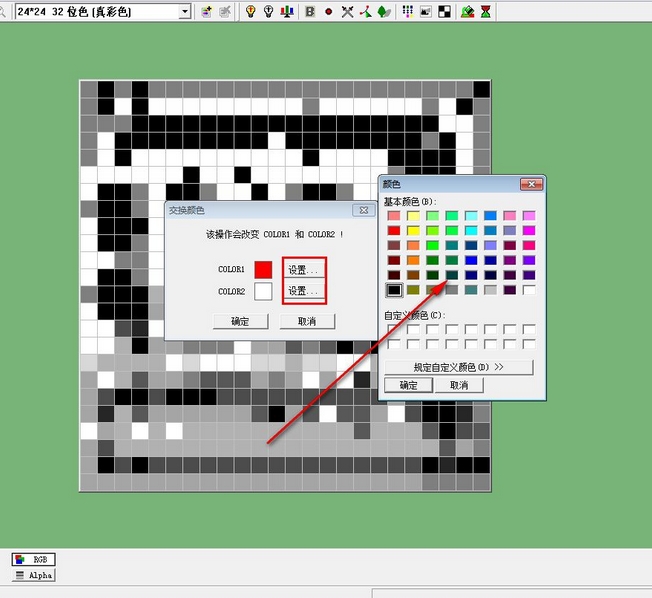This screenshot has width=652, height=598.
Task: Click the green leaf toolbar icon
Action: (384, 12)
